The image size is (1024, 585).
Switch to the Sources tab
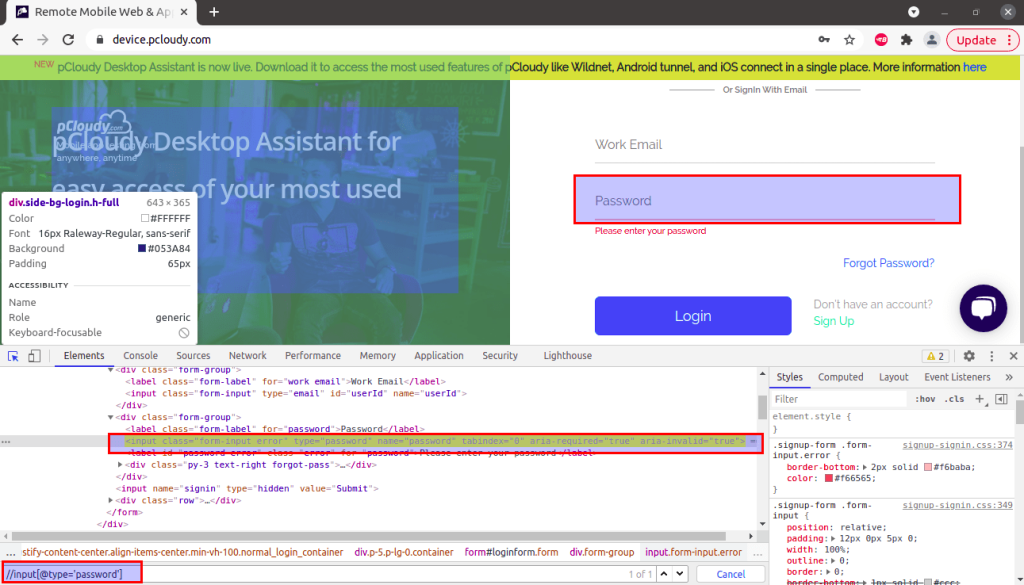coord(193,356)
